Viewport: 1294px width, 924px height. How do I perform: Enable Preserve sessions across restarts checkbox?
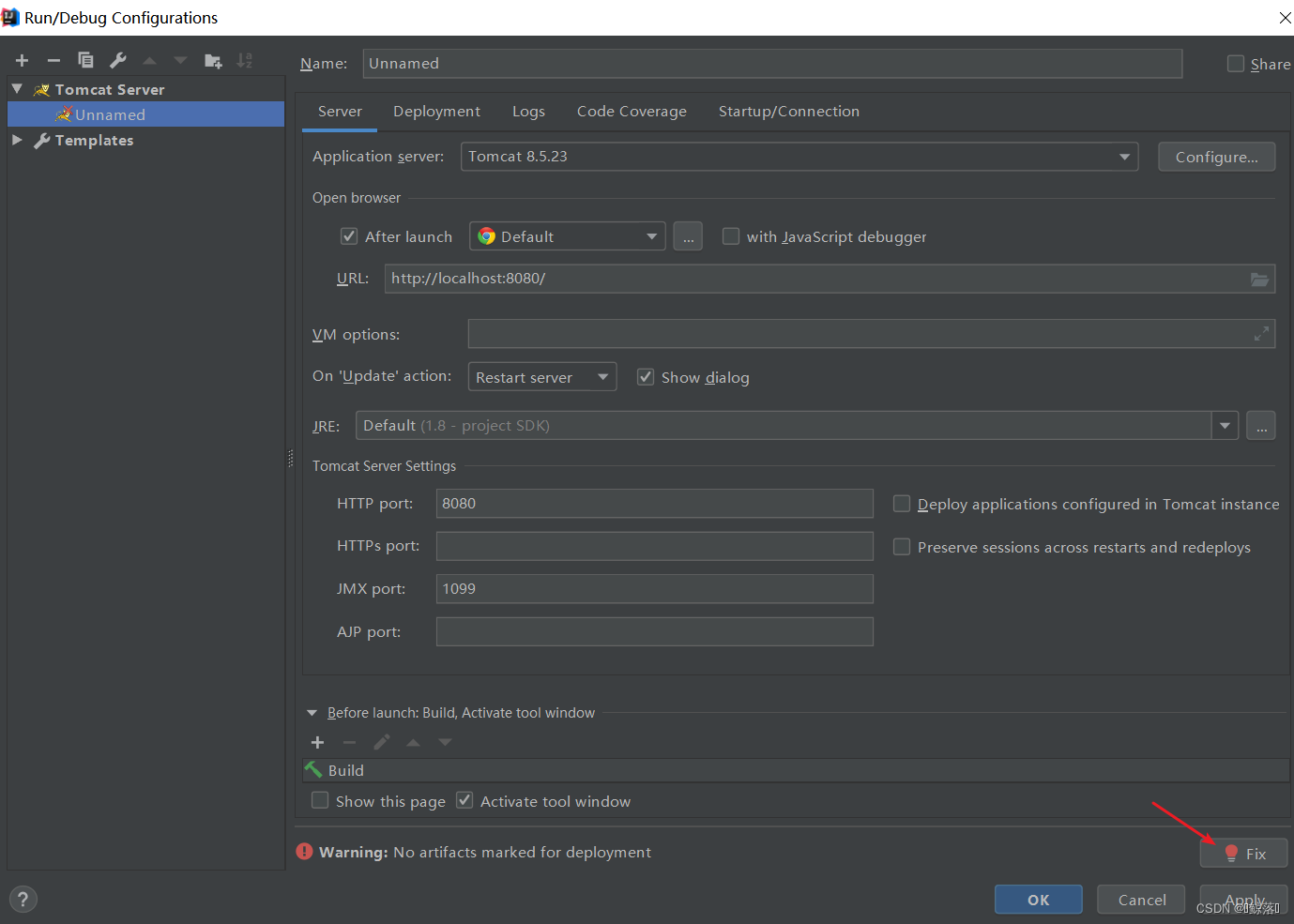[x=902, y=547]
